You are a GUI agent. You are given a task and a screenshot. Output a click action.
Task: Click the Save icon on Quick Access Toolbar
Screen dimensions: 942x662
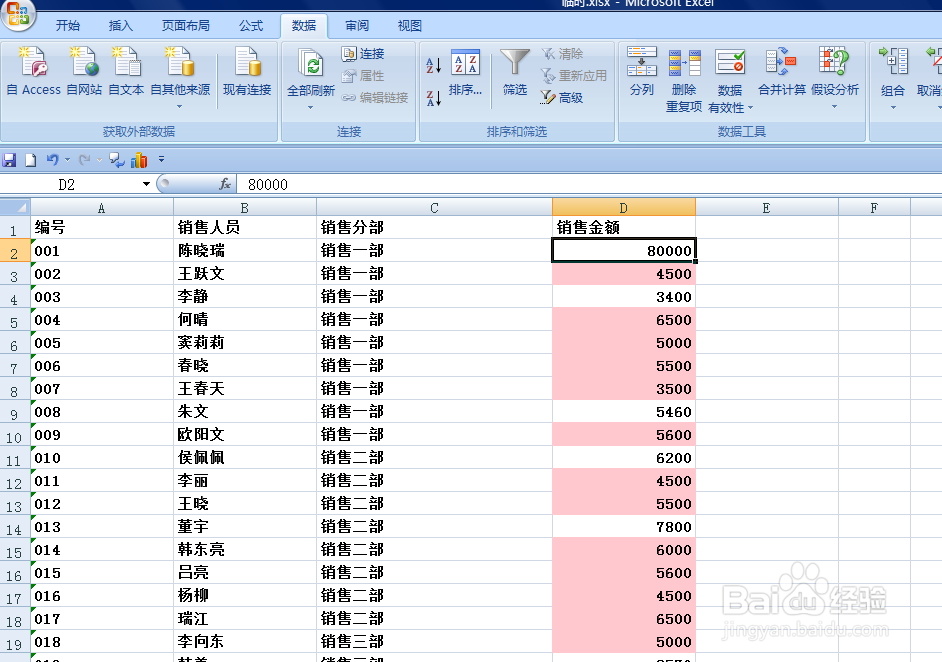pos(9,159)
